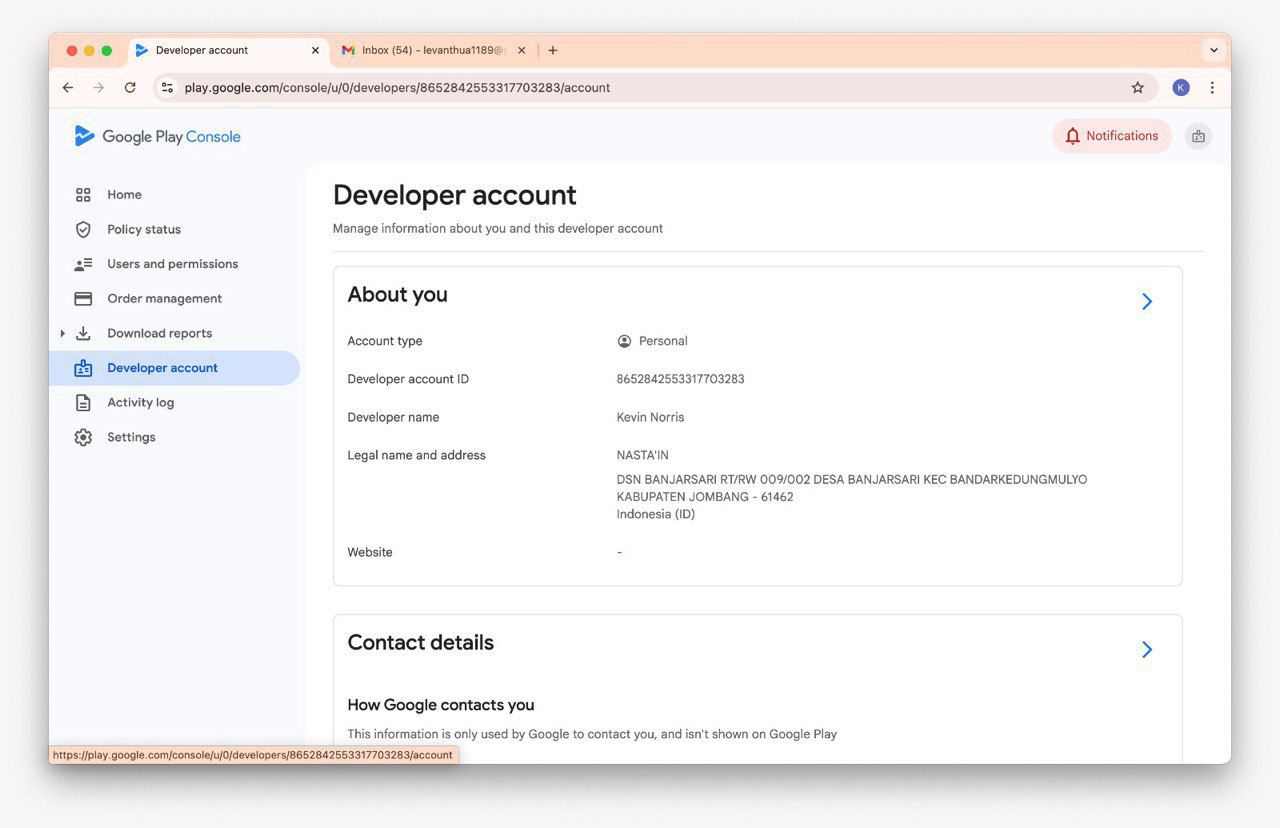The height and width of the screenshot is (828, 1280).
Task: Click the Manage information about you subtitle
Action: point(498,228)
